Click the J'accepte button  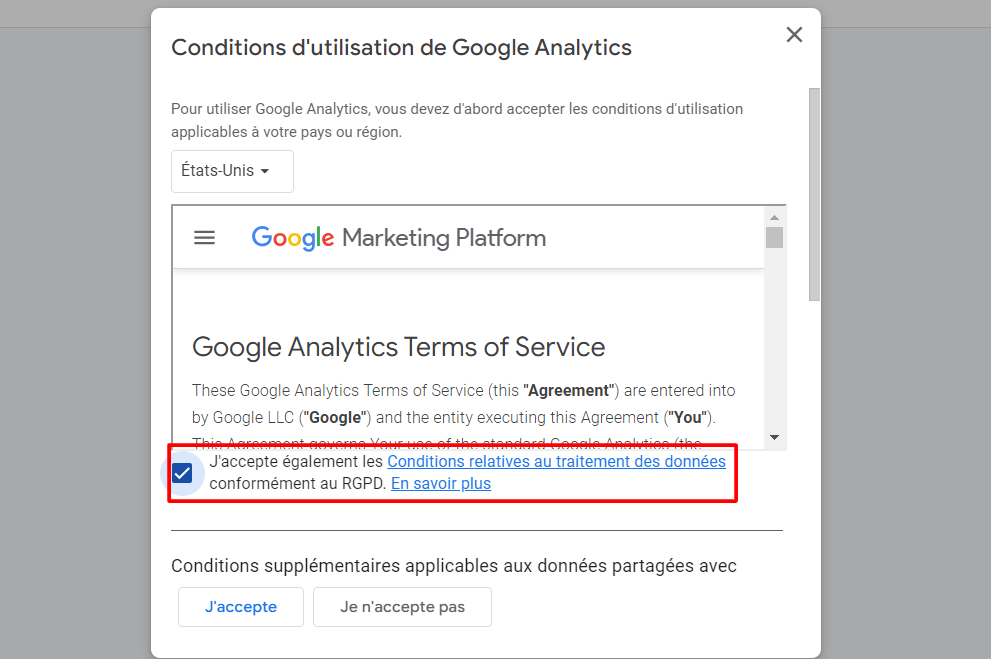click(241, 607)
